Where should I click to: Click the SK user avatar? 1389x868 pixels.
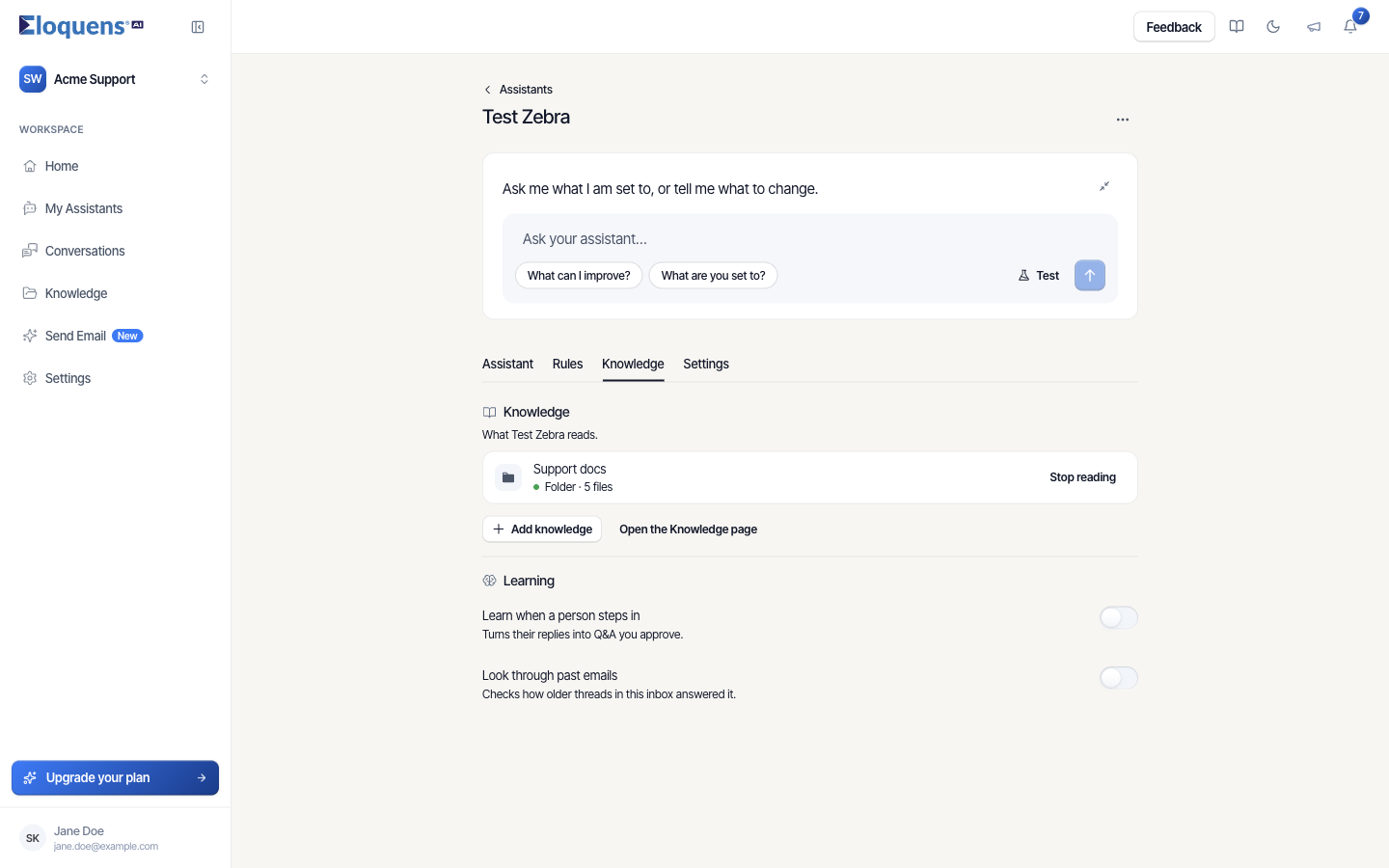click(33, 838)
